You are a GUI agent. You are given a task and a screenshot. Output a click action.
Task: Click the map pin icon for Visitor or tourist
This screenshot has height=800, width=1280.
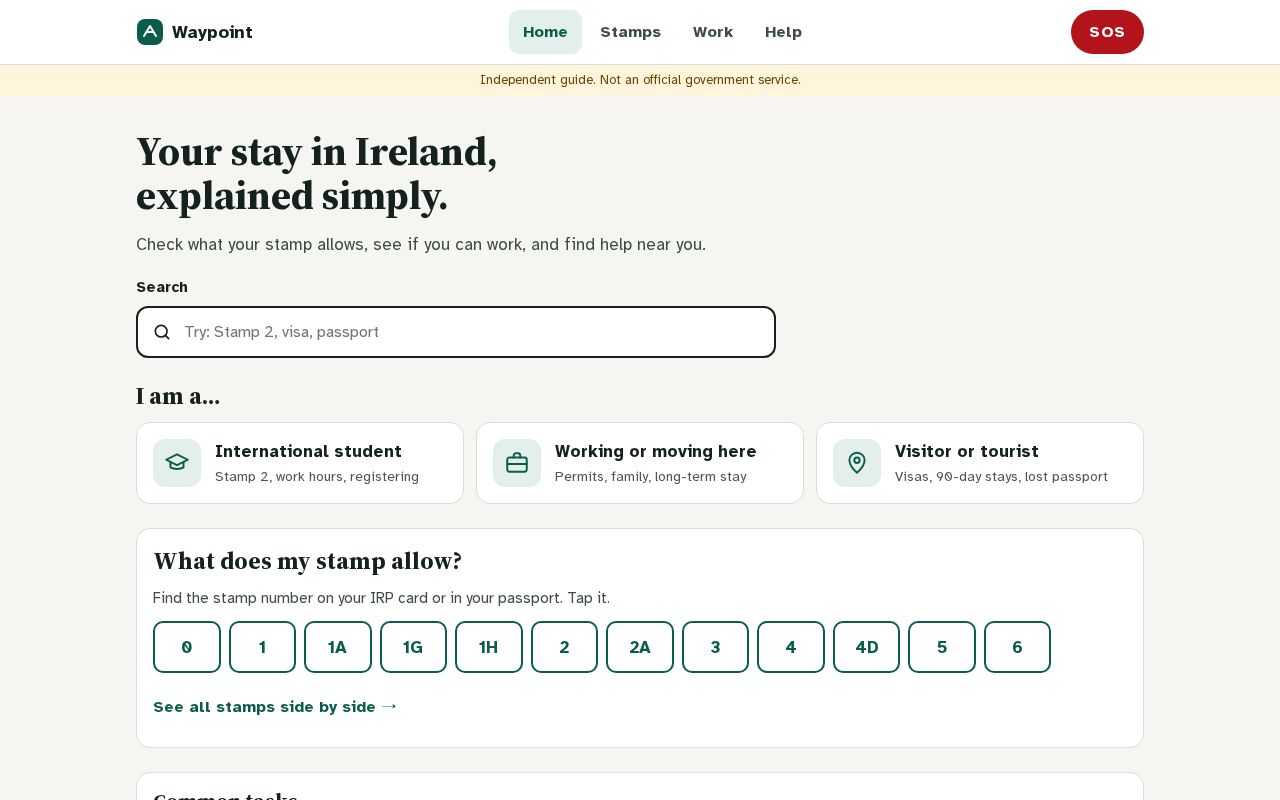tap(857, 463)
